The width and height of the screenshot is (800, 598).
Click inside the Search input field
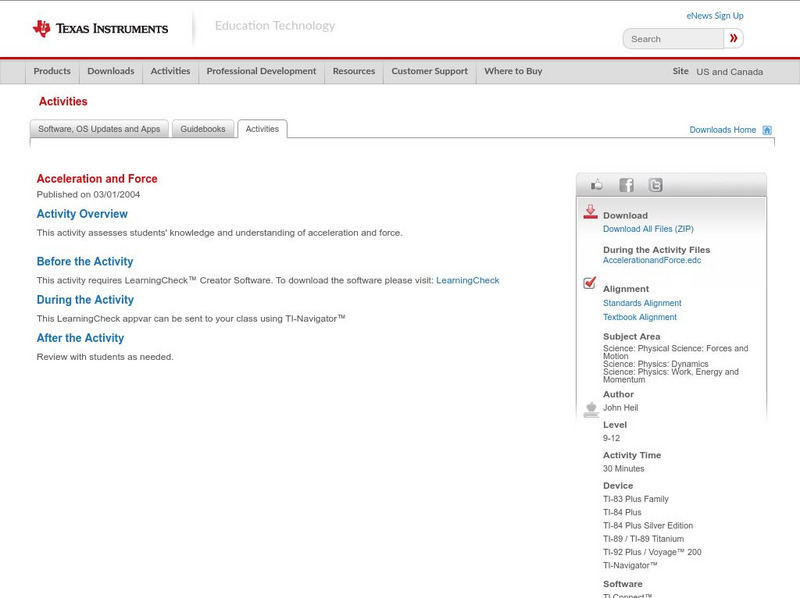click(x=672, y=38)
